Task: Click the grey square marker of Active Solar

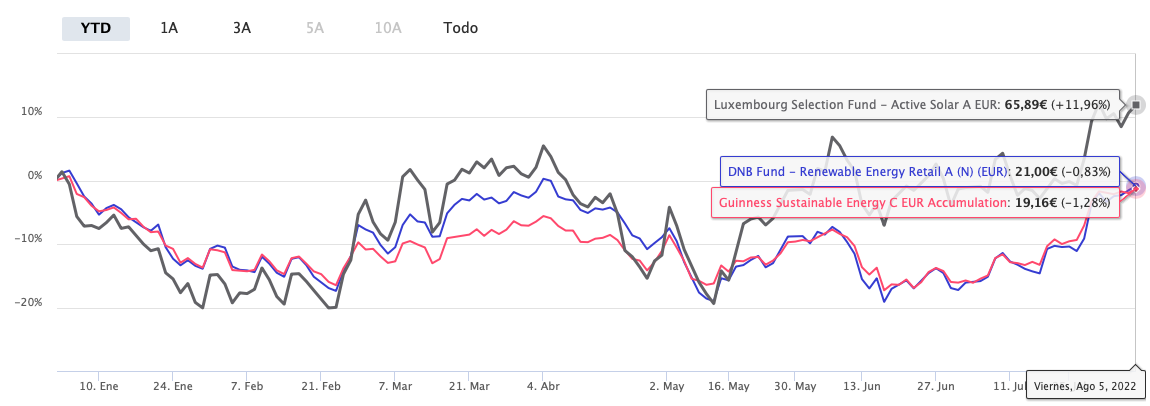Action: click(x=1136, y=104)
